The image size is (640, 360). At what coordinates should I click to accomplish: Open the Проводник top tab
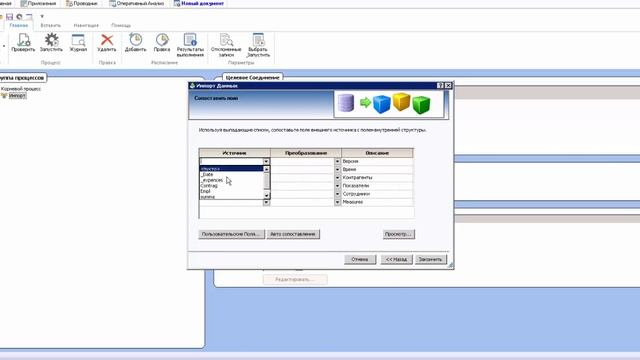pyautogui.click(x=82, y=3)
